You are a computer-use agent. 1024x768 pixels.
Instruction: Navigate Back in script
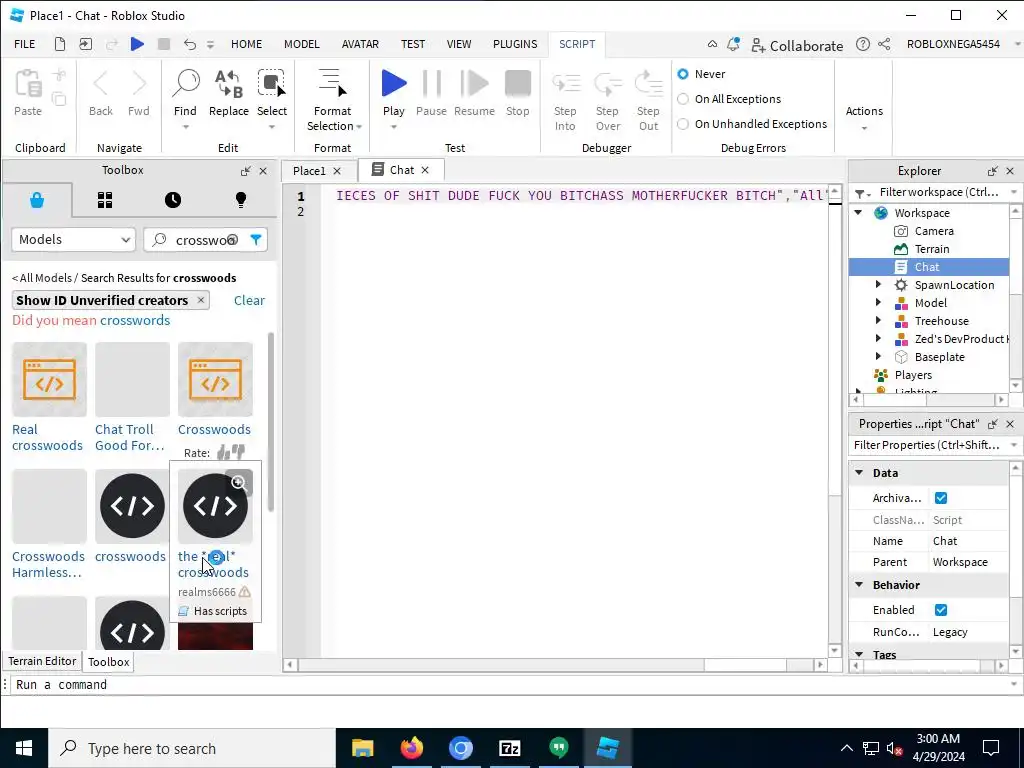[x=101, y=84]
